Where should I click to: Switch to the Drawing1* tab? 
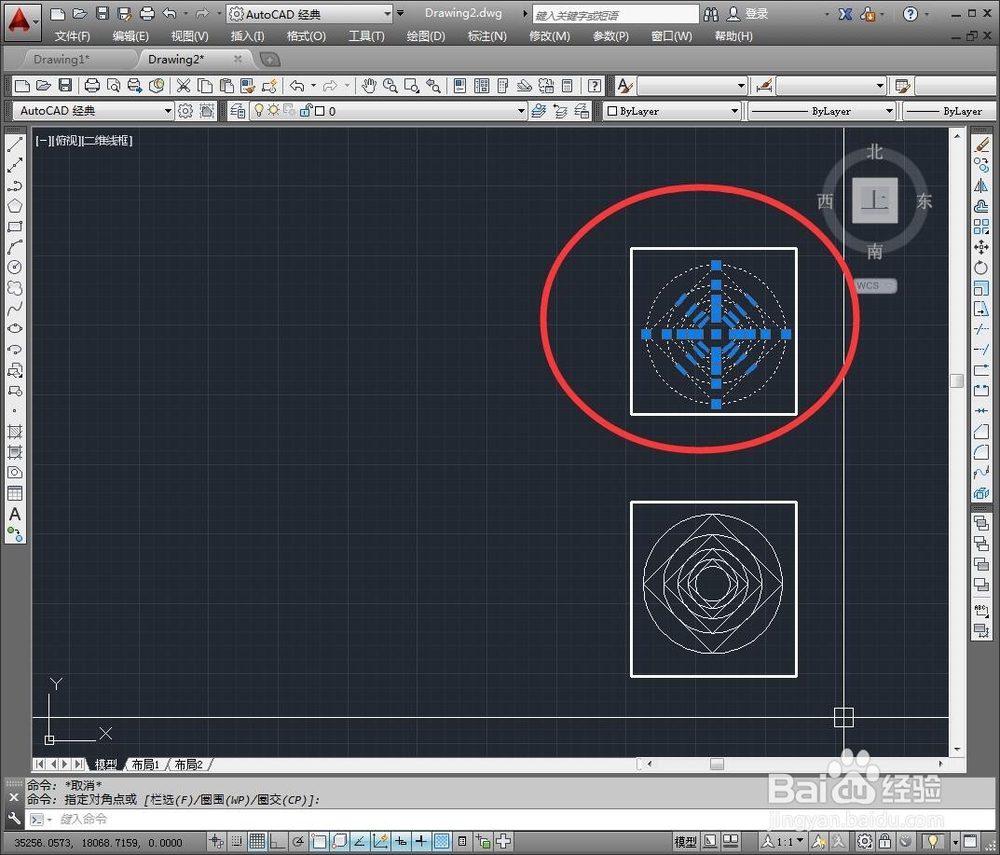pos(61,59)
